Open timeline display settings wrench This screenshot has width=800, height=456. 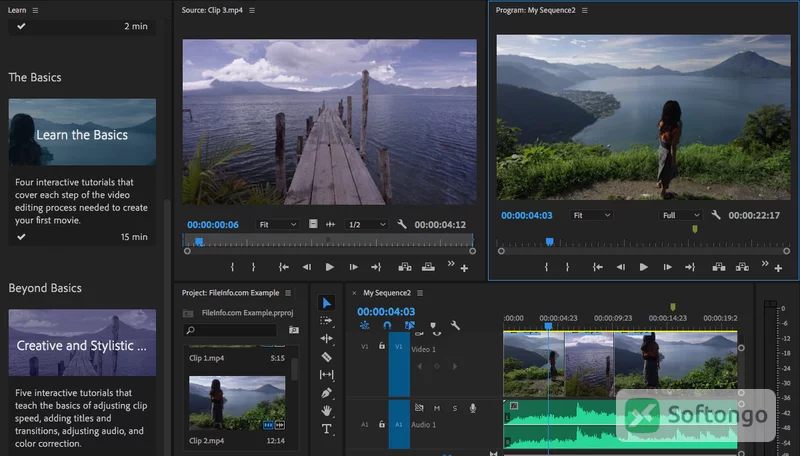pos(455,325)
